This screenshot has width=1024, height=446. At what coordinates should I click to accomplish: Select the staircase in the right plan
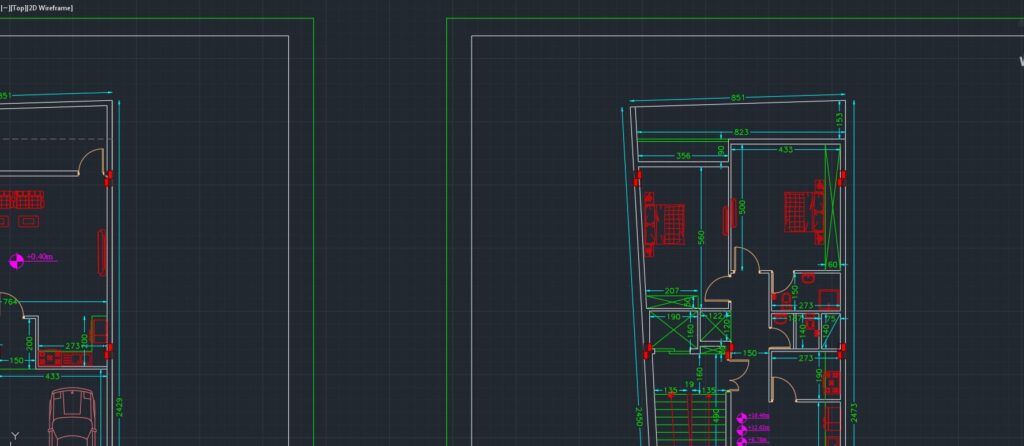pyautogui.click(x=690, y=420)
